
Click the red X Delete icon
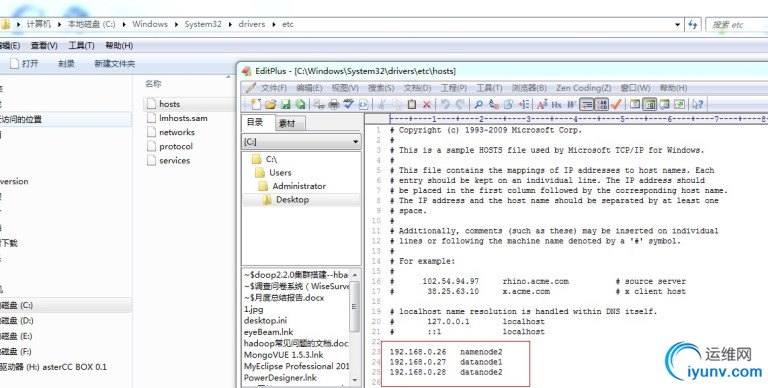point(427,104)
